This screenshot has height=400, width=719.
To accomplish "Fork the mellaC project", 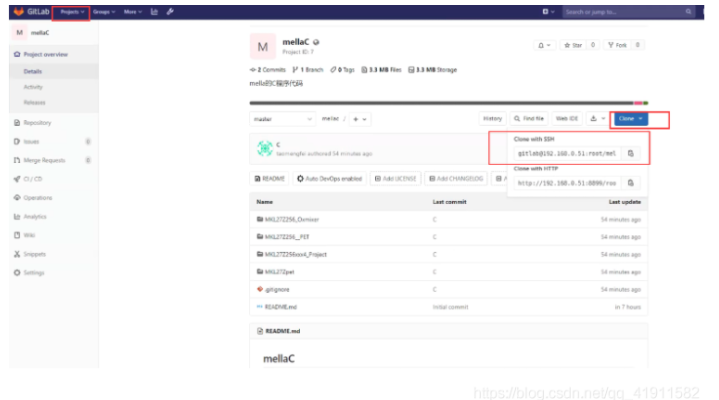I will point(617,45).
